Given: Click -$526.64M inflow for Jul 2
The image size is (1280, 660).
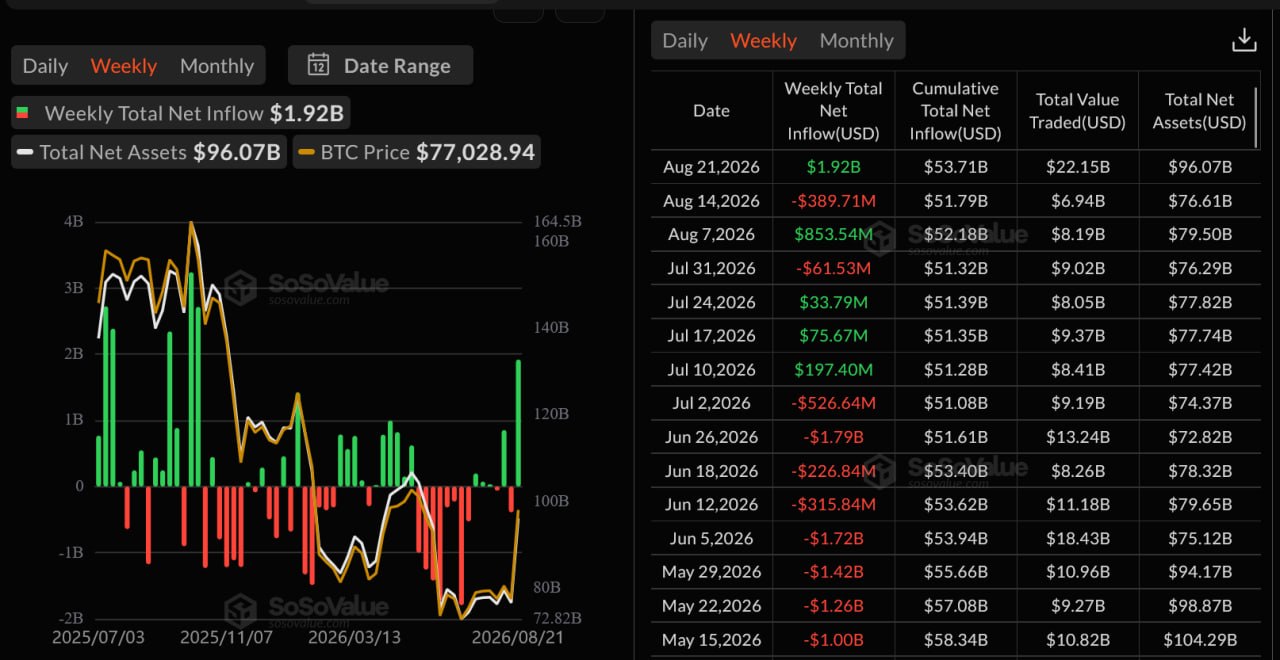Looking at the screenshot, I should click(833, 403).
